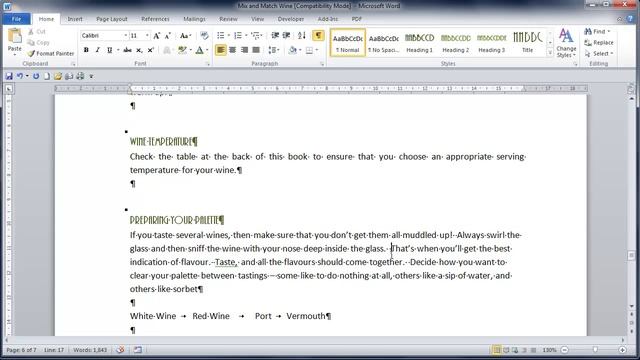This screenshot has height=360, width=640.
Task: Apply the Heading 1 style
Action: 419,43
